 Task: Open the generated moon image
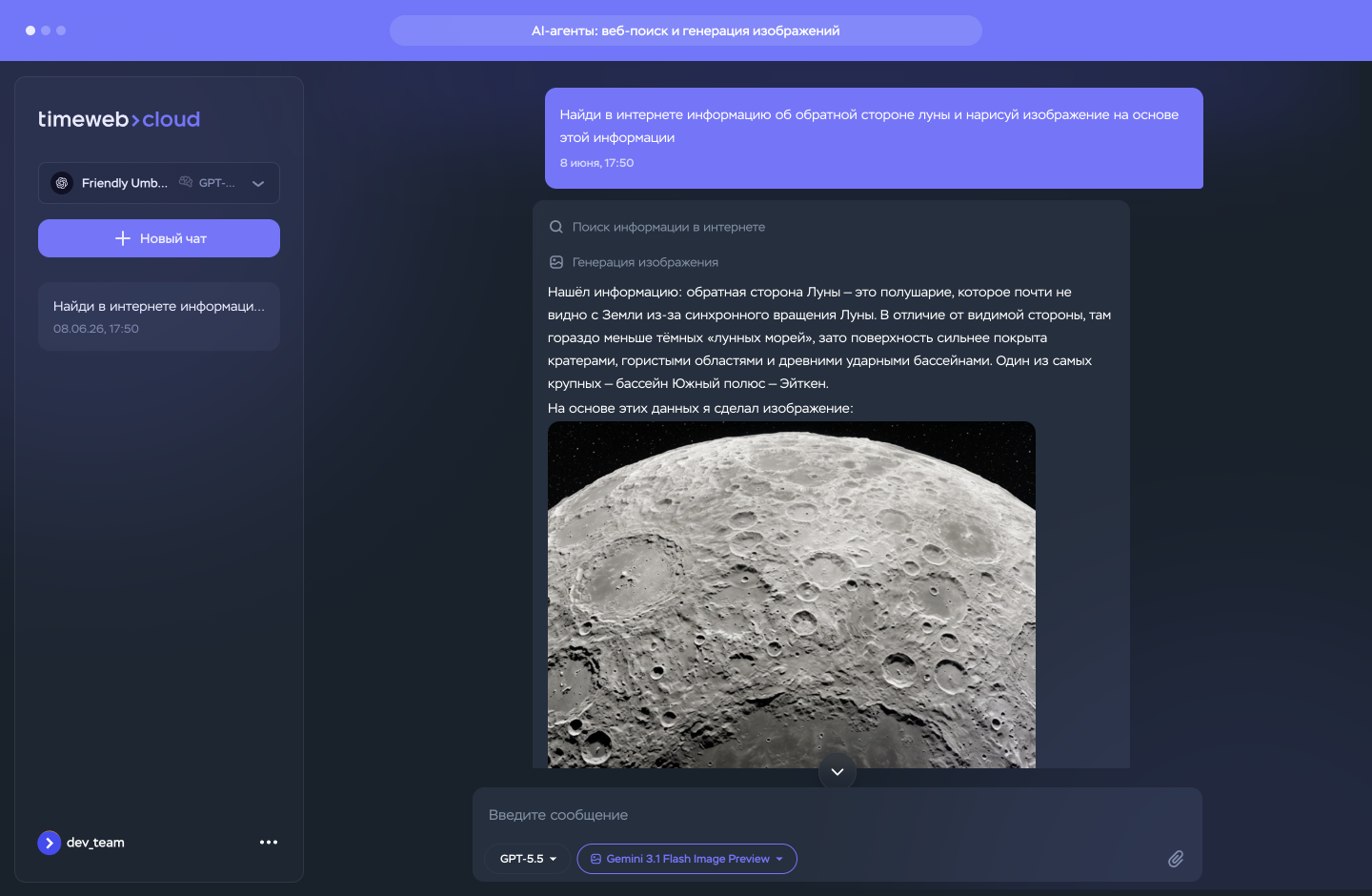click(x=792, y=595)
